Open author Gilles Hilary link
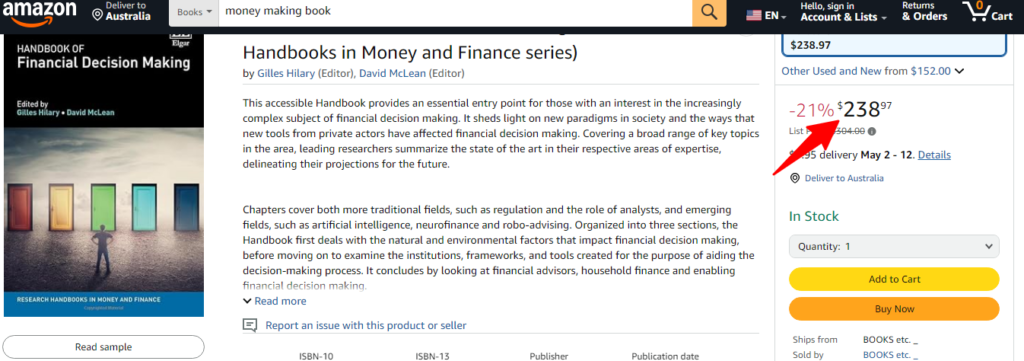This screenshot has height=361, width=1024. point(286,73)
